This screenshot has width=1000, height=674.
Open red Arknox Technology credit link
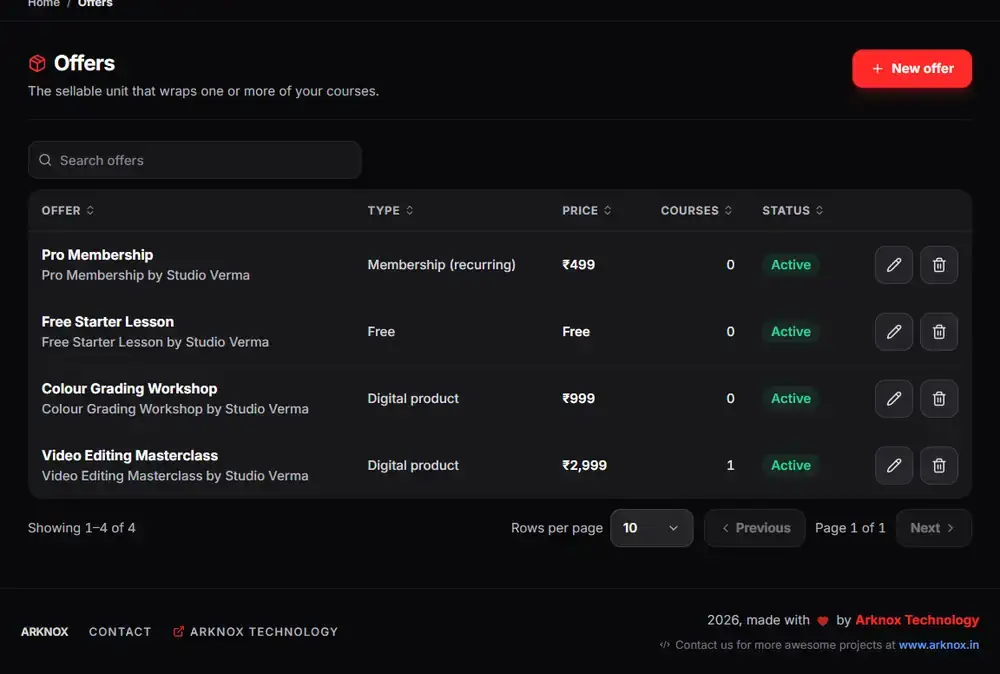pos(916,620)
